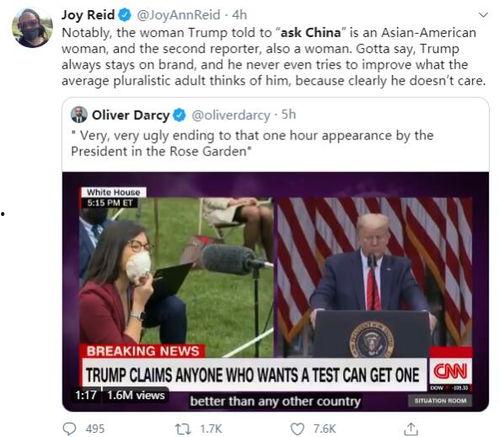Image resolution: width=499 pixels, height=437 pixels.
Task: Open the tweet options chevron menu
Action: 483,15
